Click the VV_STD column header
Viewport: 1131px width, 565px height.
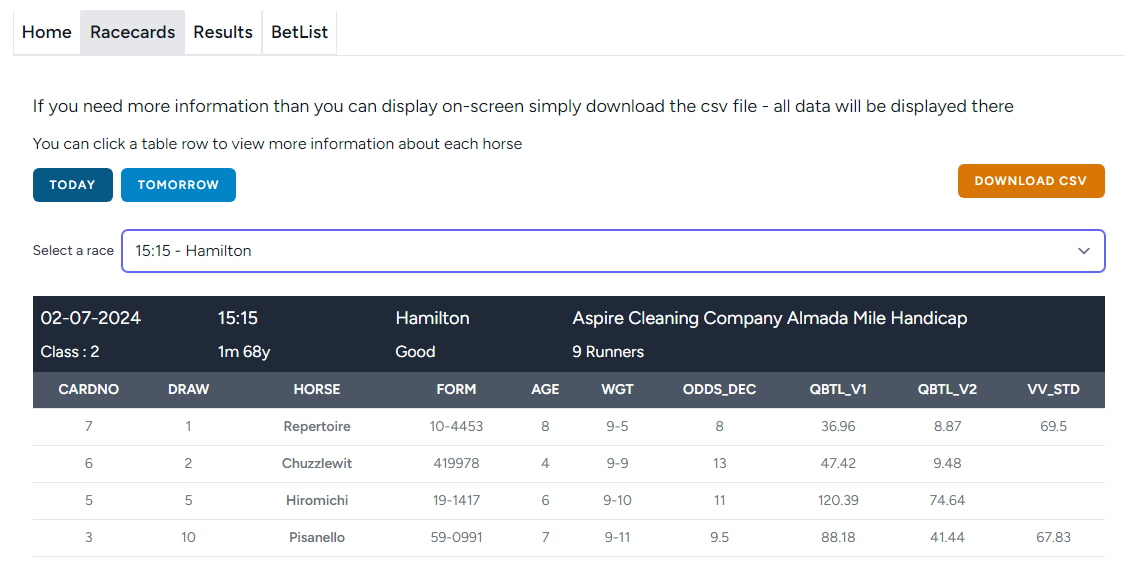click(1053, 390)
